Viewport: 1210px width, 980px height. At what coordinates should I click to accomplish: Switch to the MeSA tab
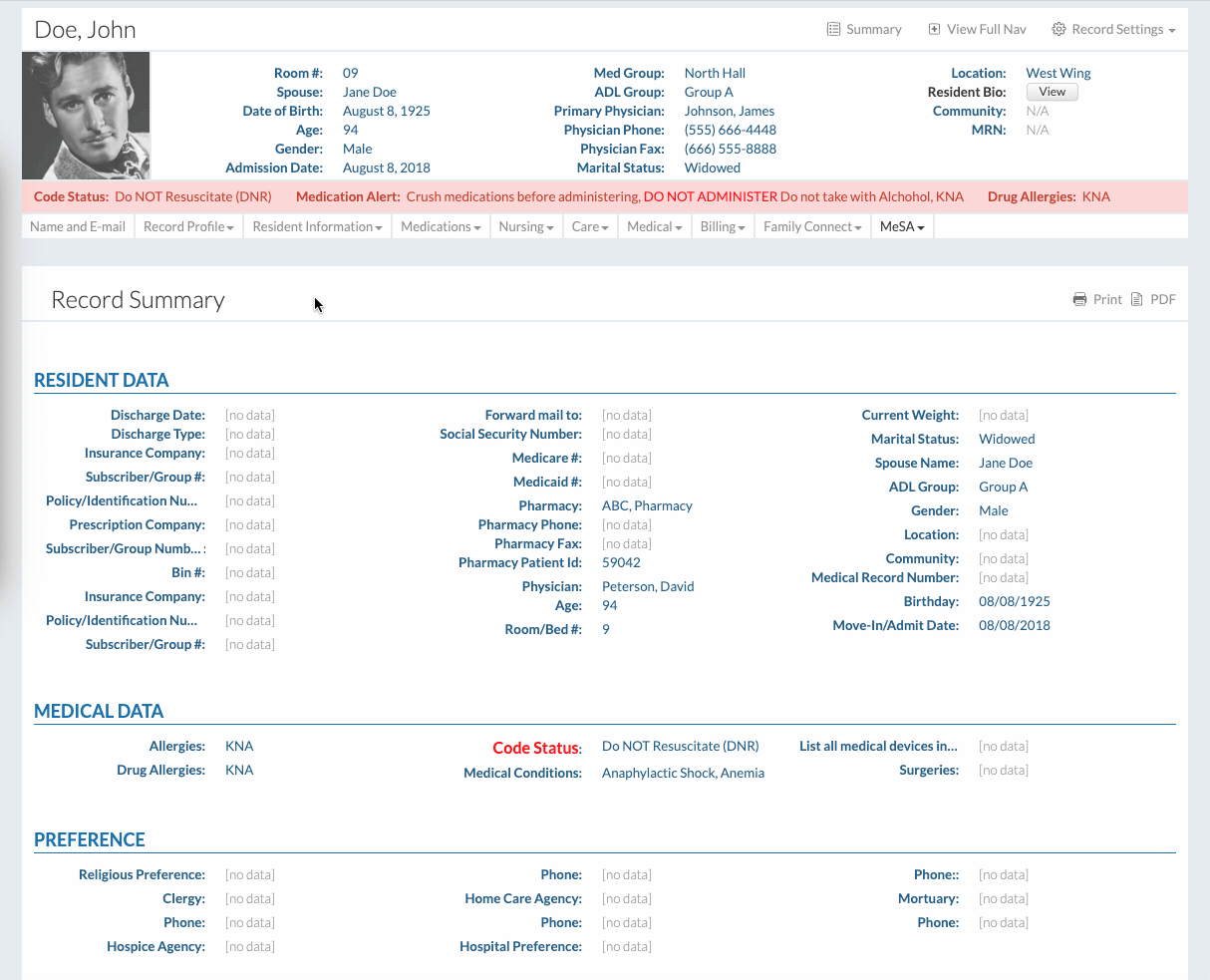coord(902,227)
